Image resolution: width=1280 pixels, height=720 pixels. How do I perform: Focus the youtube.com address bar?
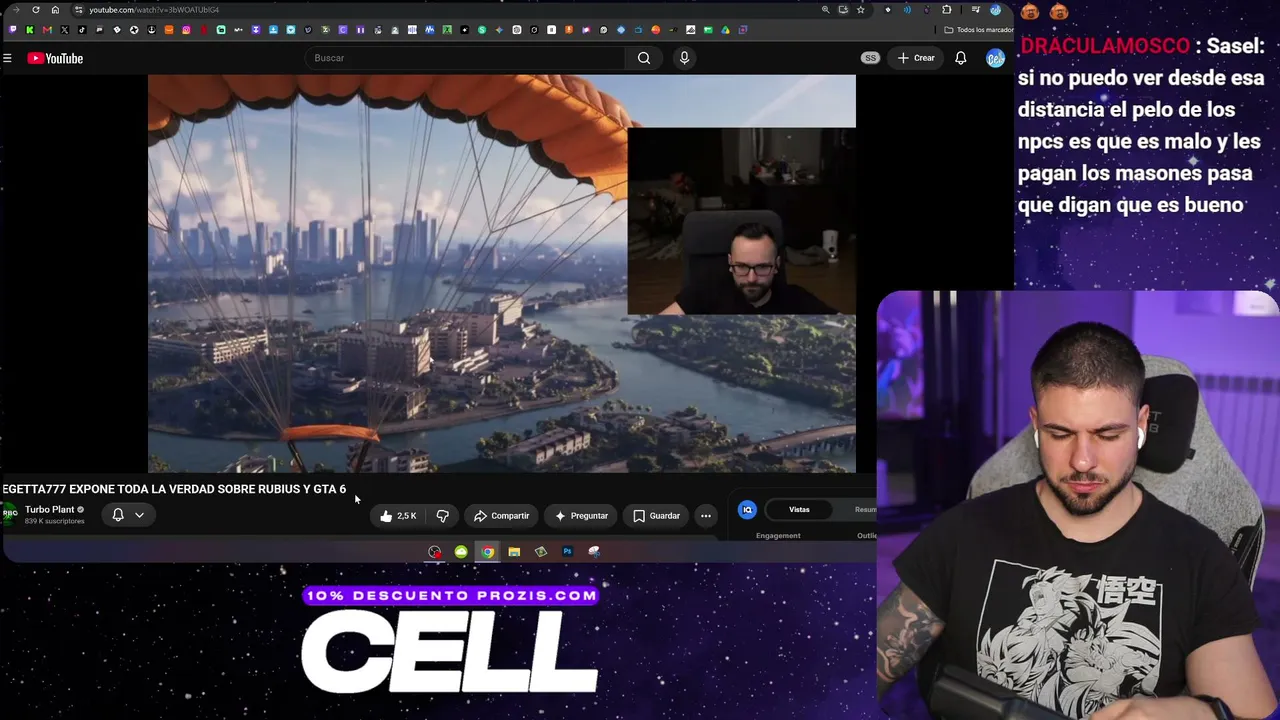[x=450, y=10]
